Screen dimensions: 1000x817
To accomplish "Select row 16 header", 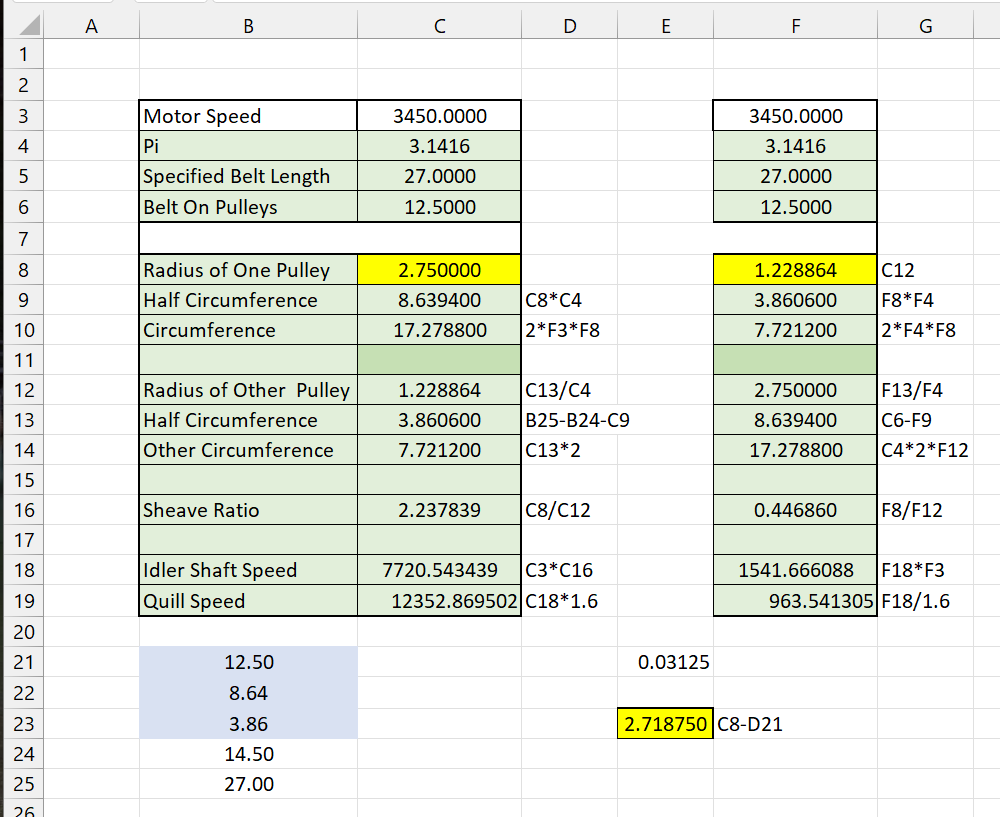I will point(24,510).
